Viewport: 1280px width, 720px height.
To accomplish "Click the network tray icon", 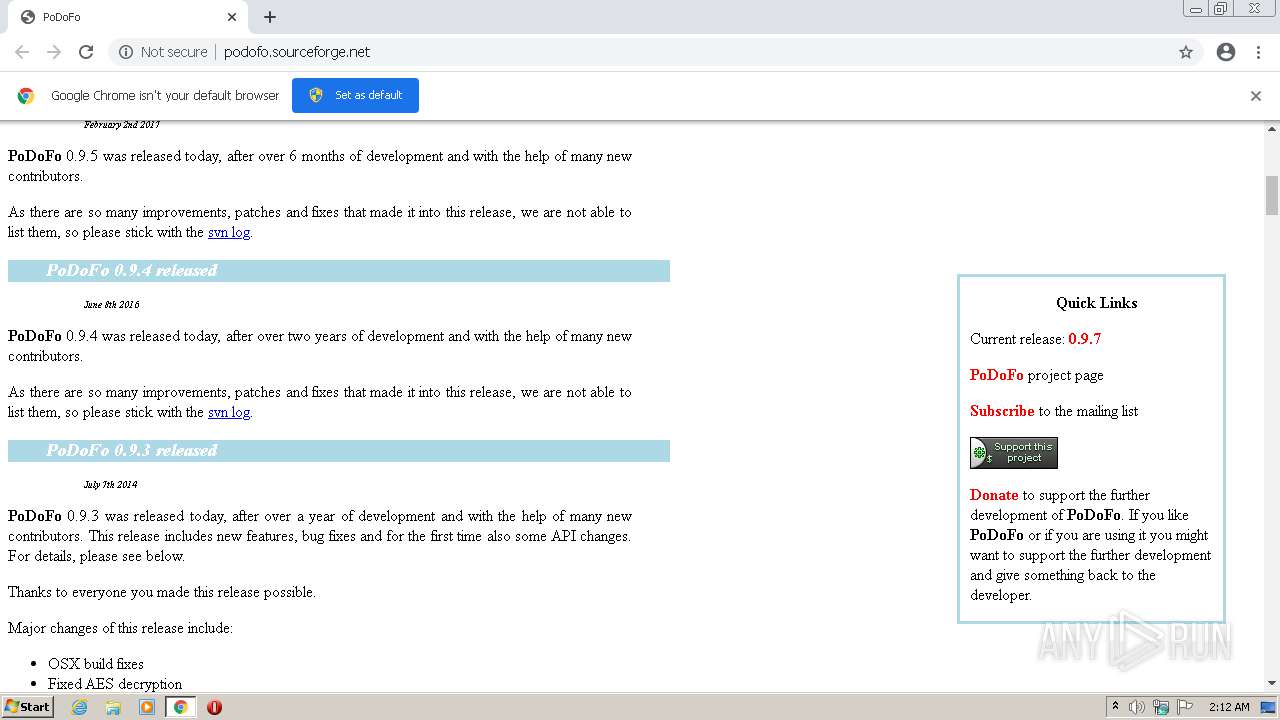I will tap(1161, 707).
